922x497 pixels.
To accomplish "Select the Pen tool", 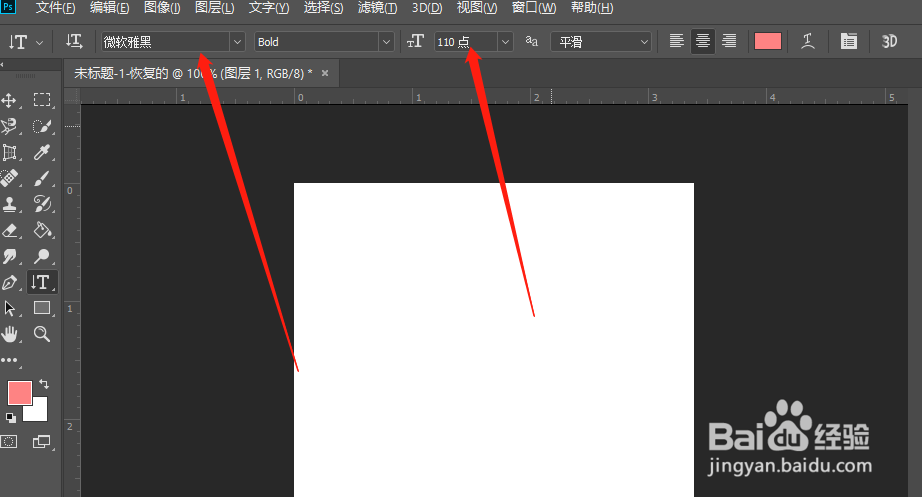I will click(x=9, y=282).
